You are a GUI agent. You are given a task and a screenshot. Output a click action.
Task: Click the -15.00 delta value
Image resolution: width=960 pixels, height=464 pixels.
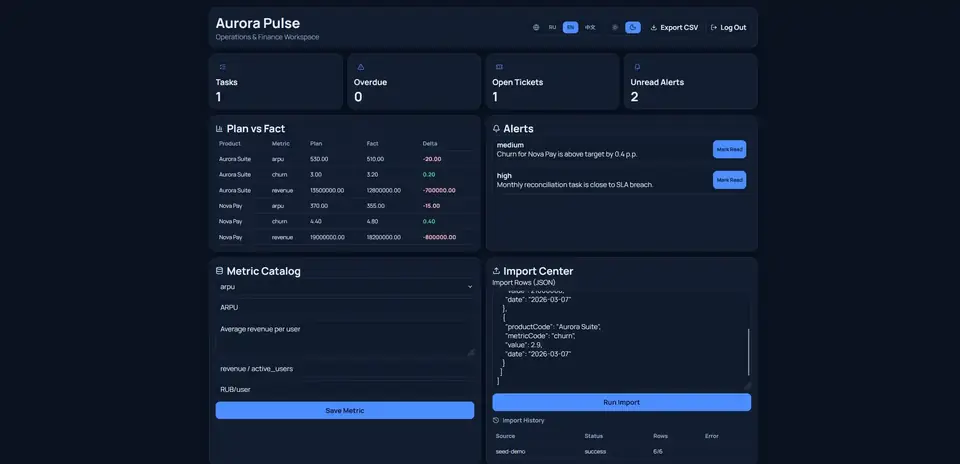pos(432,206)
